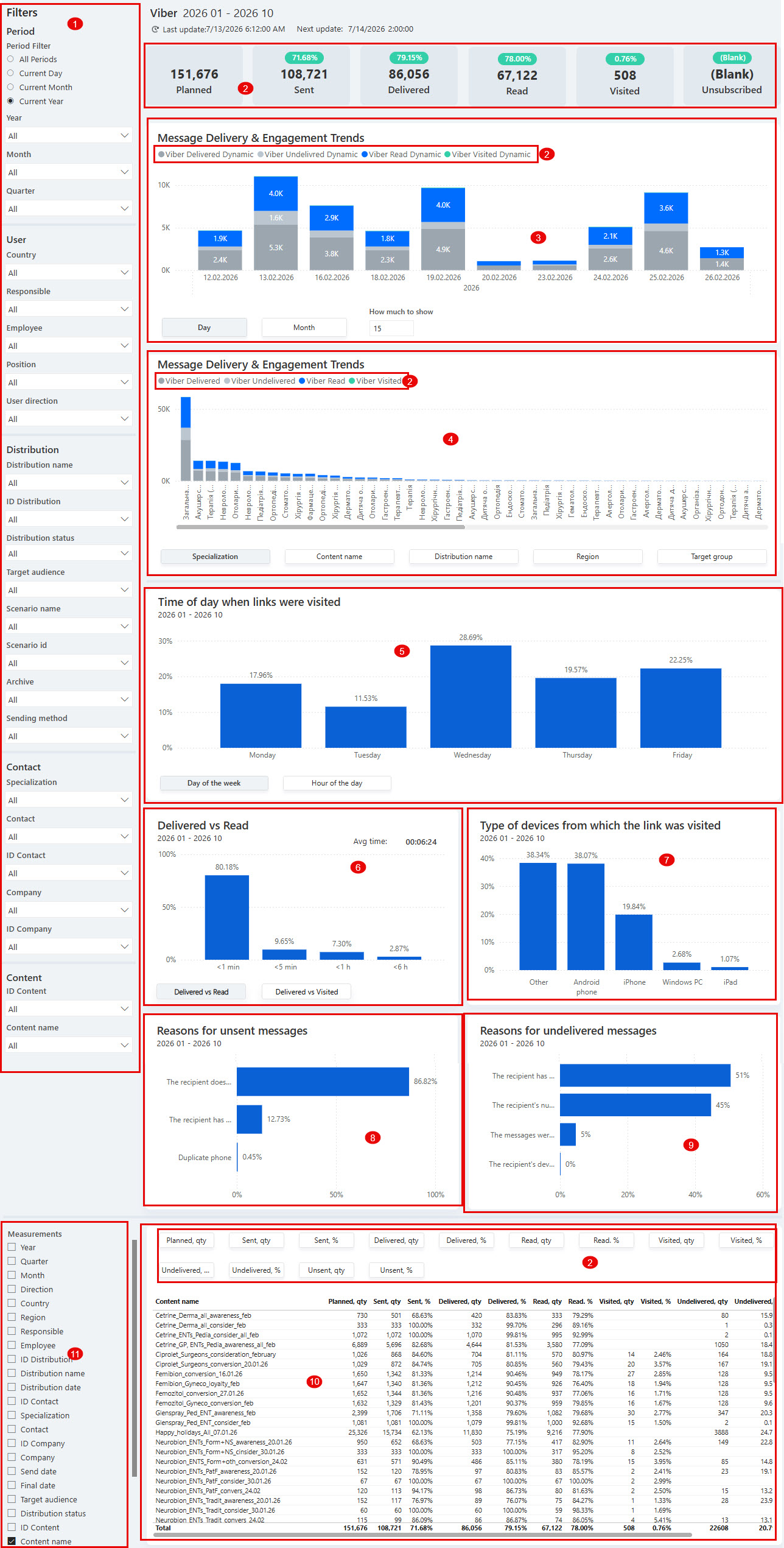This screenshot has height=1548, width=784.
Task: Switch trends chart to Month view
Action: pos(304,328)
